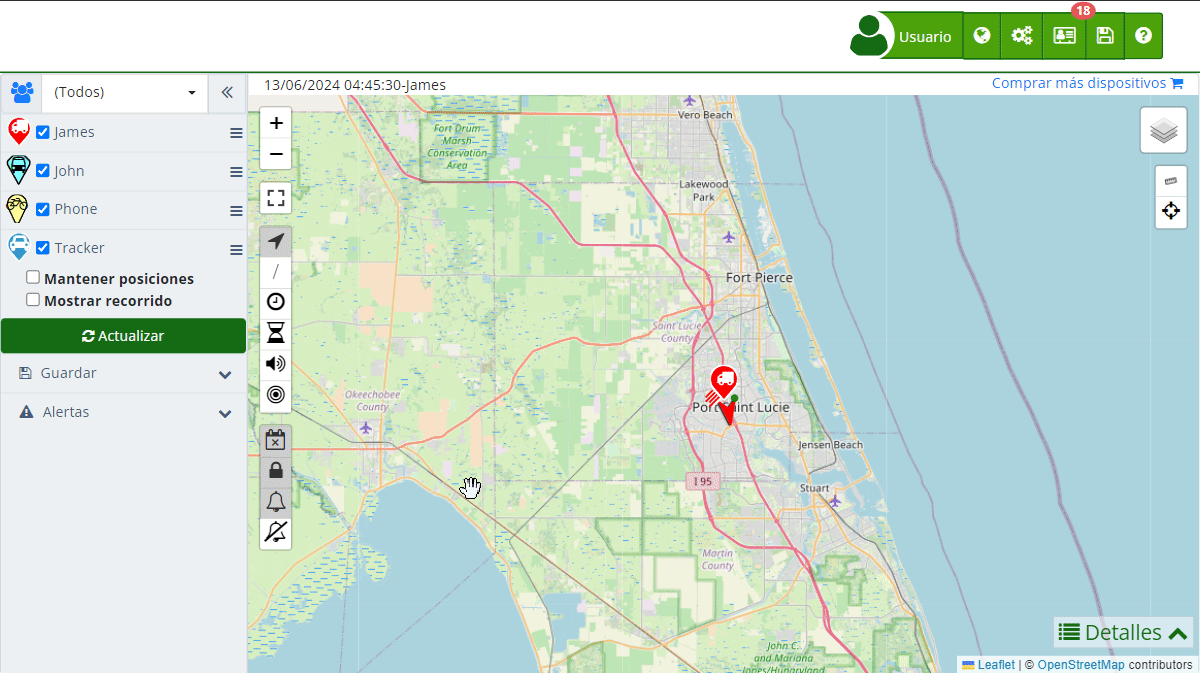Click the hourglass icon on map toolbar
The width and height of the screenshot is (1200, 676).
(x=276, y=333)
